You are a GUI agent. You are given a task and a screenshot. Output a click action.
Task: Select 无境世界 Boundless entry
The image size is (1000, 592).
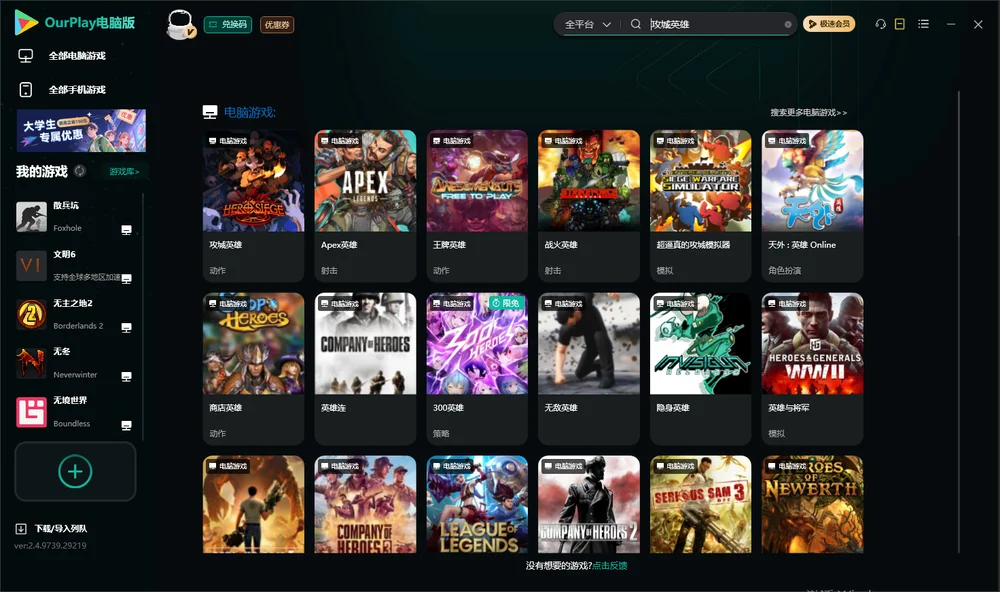coord(75,412)
